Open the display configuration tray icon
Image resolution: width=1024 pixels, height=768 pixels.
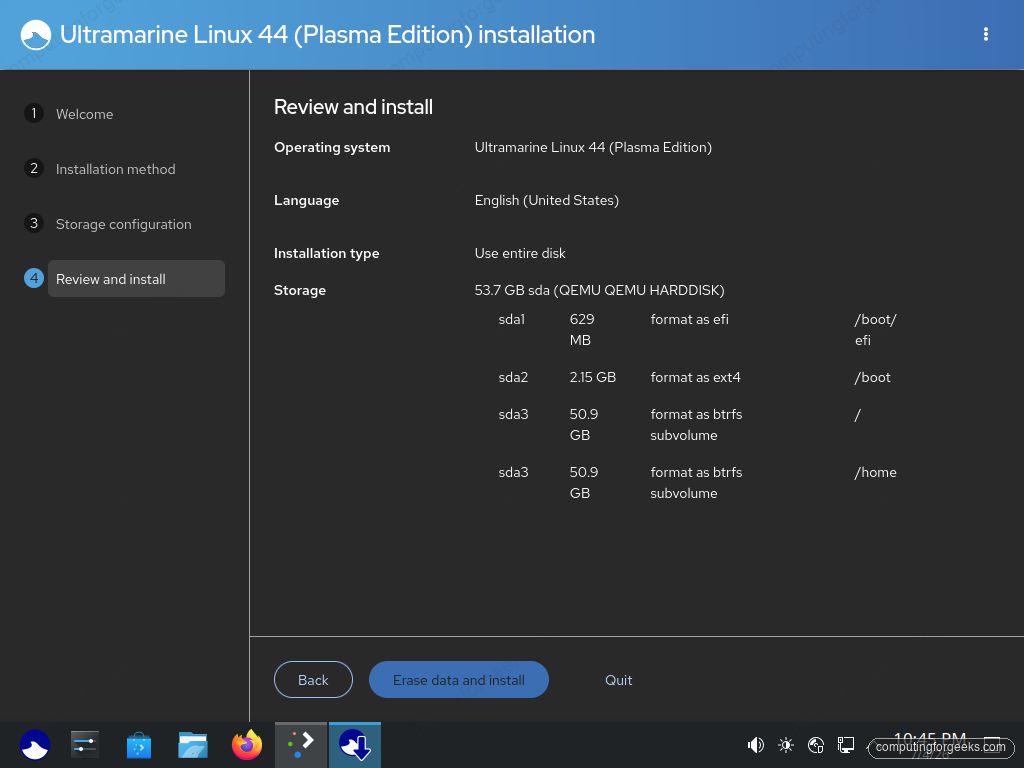click(846, 745)
